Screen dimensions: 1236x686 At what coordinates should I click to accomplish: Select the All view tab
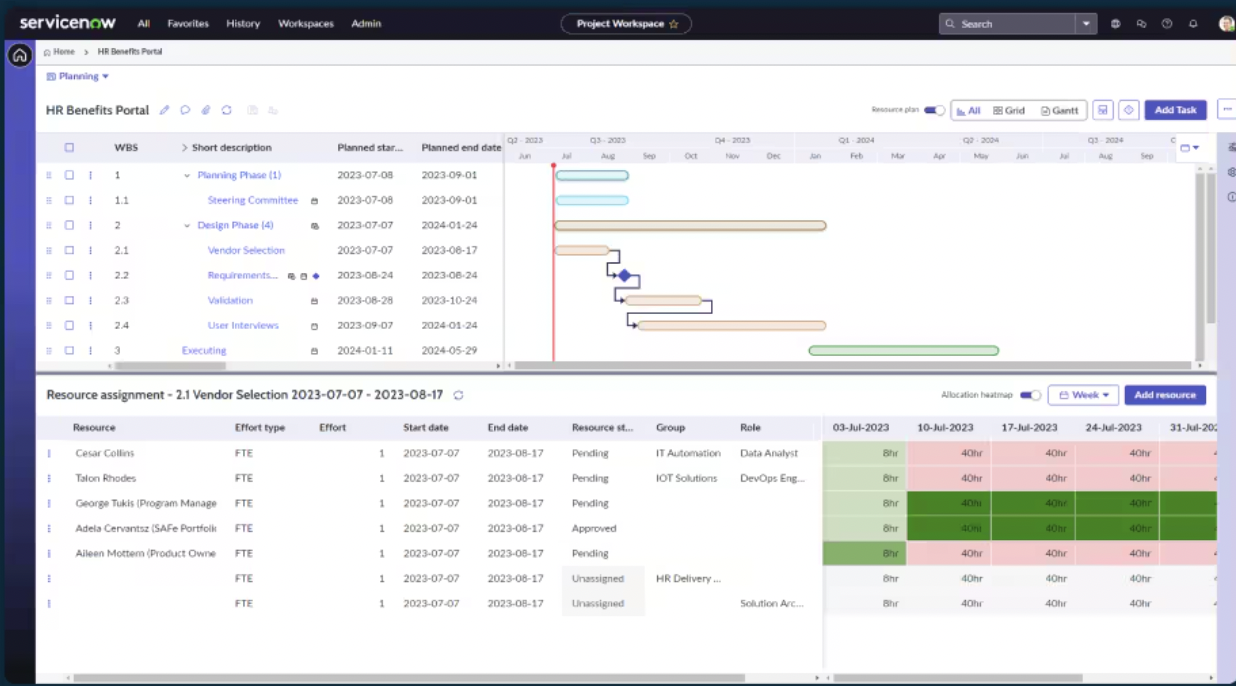[x=967, y=110]
